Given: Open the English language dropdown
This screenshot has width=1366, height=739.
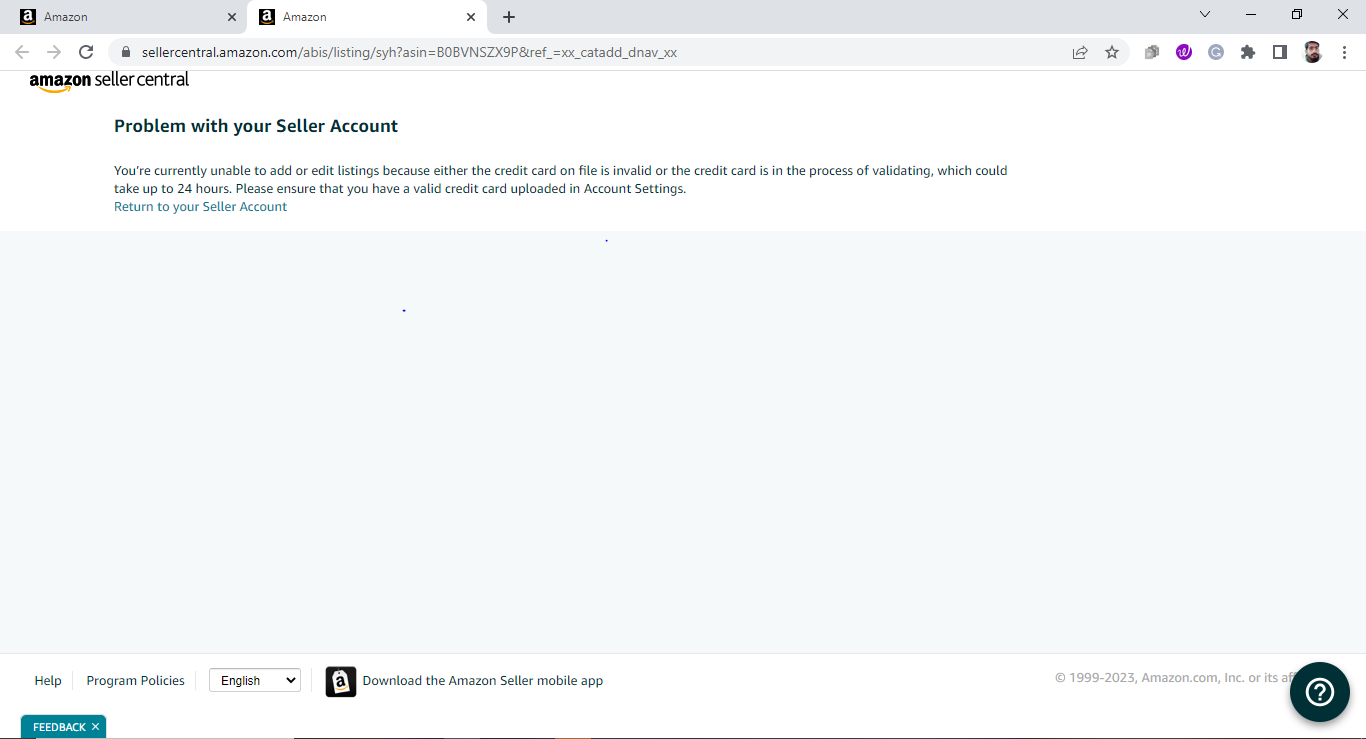Looking at the screenshot, I should click(255, 680).
